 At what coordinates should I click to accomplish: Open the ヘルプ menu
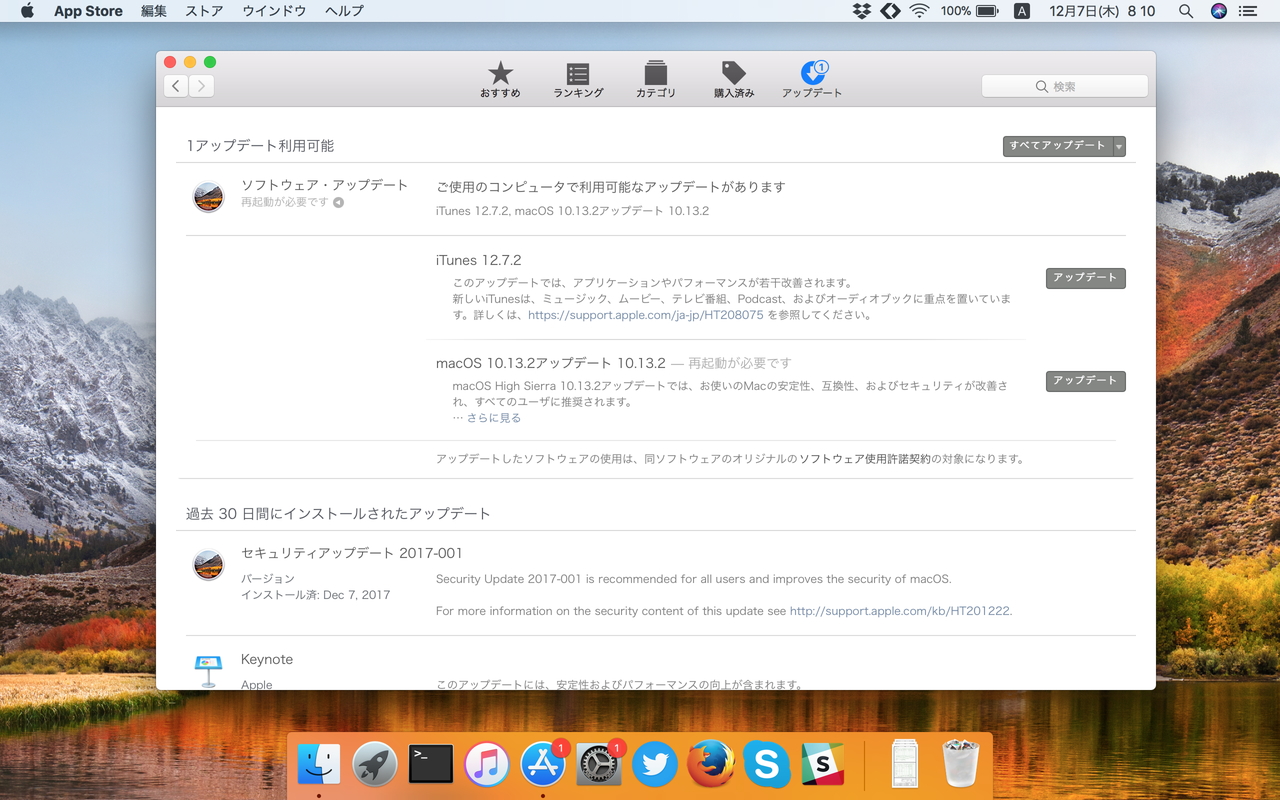point(344,11)
